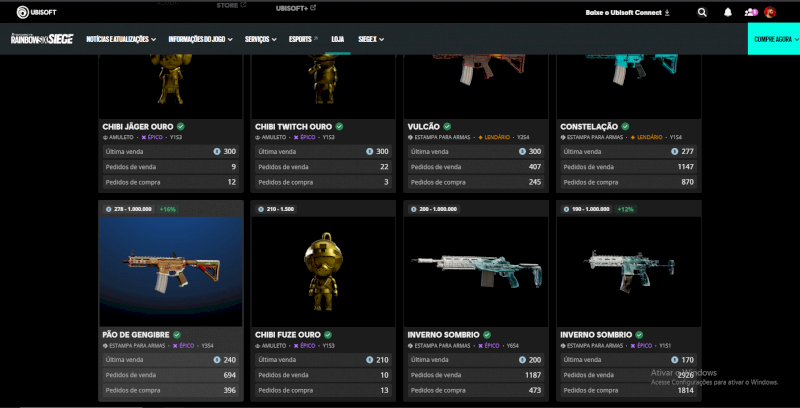Click green verified check beside Vulcão
Image resolution: width=800 pixels, height=408 pixels.
click(x=447, y=127)
